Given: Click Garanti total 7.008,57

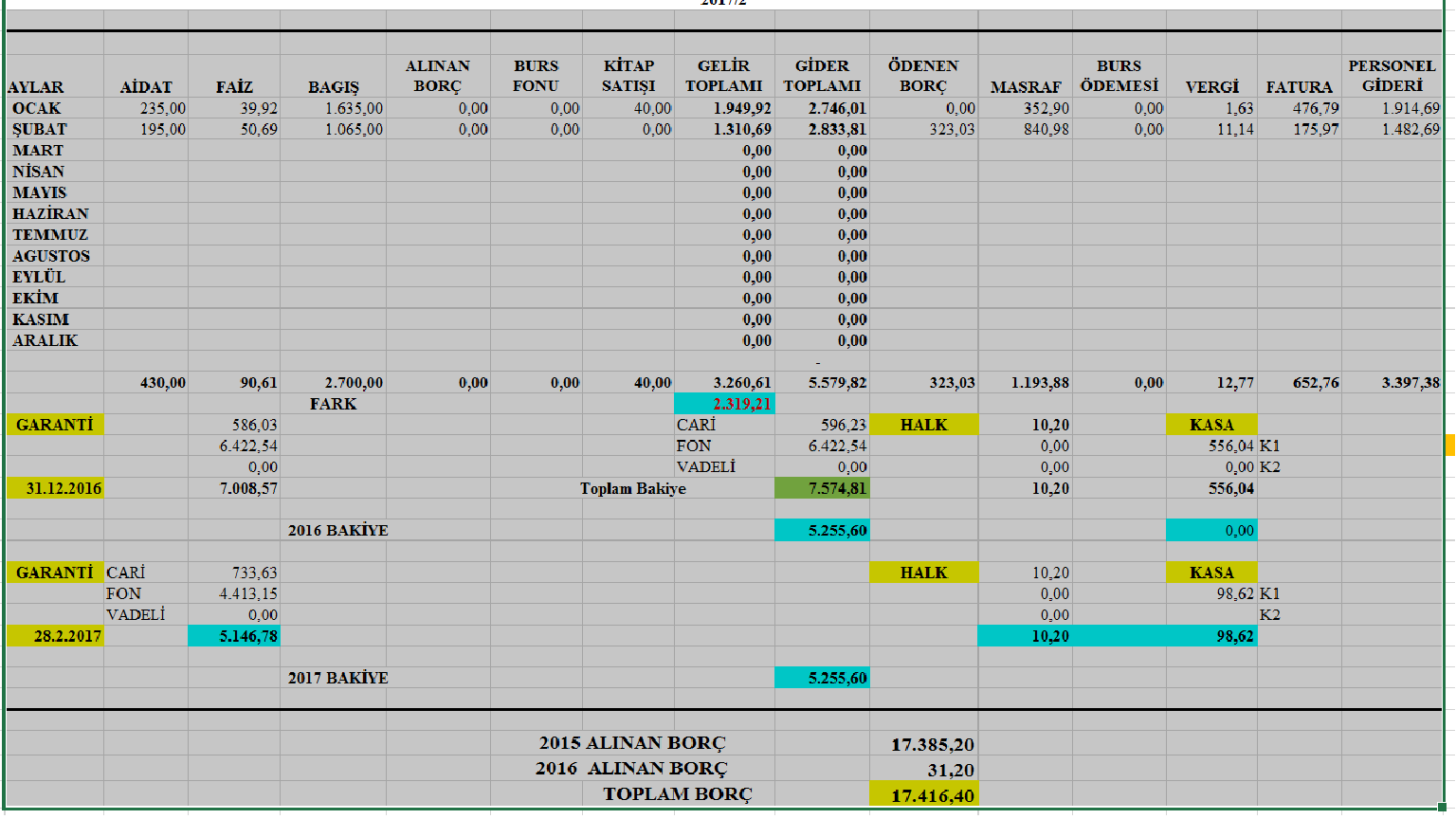Looking at the screenshot, I should coord(234,488).
